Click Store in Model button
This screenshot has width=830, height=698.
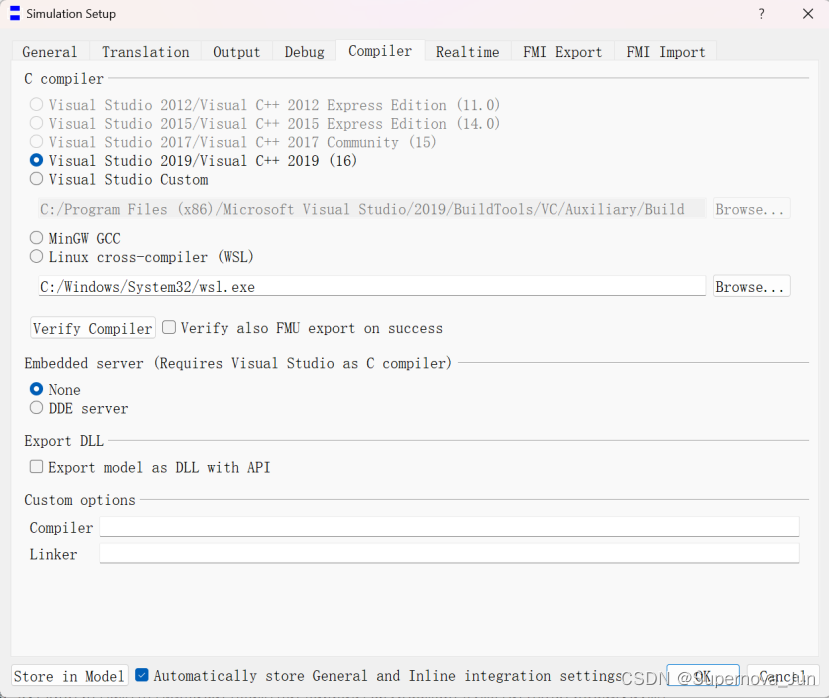(x=69, y=676)
